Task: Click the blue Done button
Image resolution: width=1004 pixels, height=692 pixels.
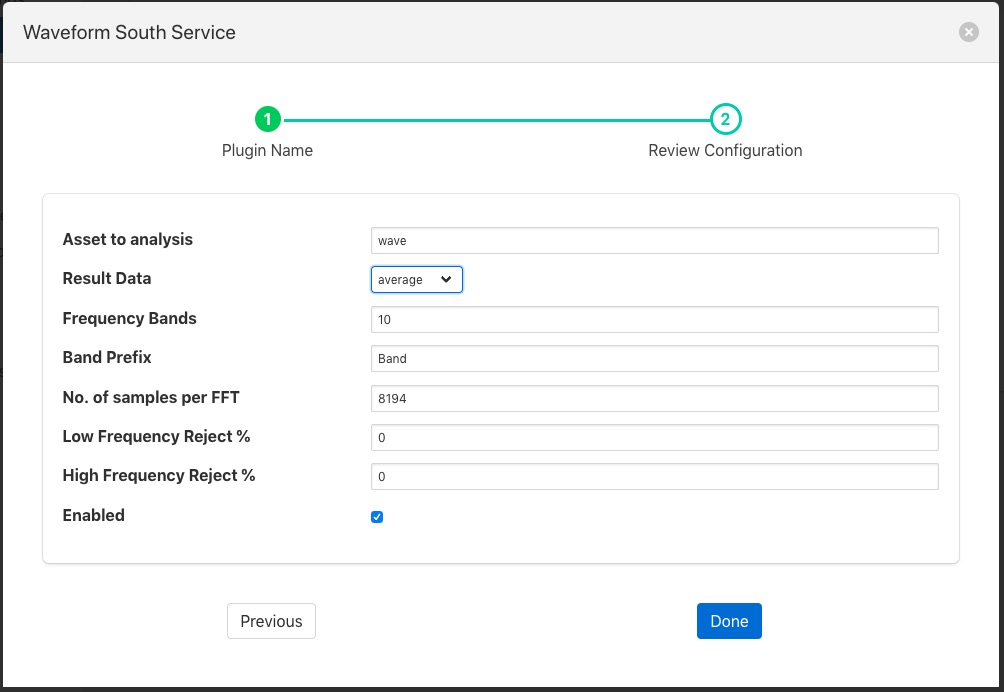Action: [x=729, y=621]
